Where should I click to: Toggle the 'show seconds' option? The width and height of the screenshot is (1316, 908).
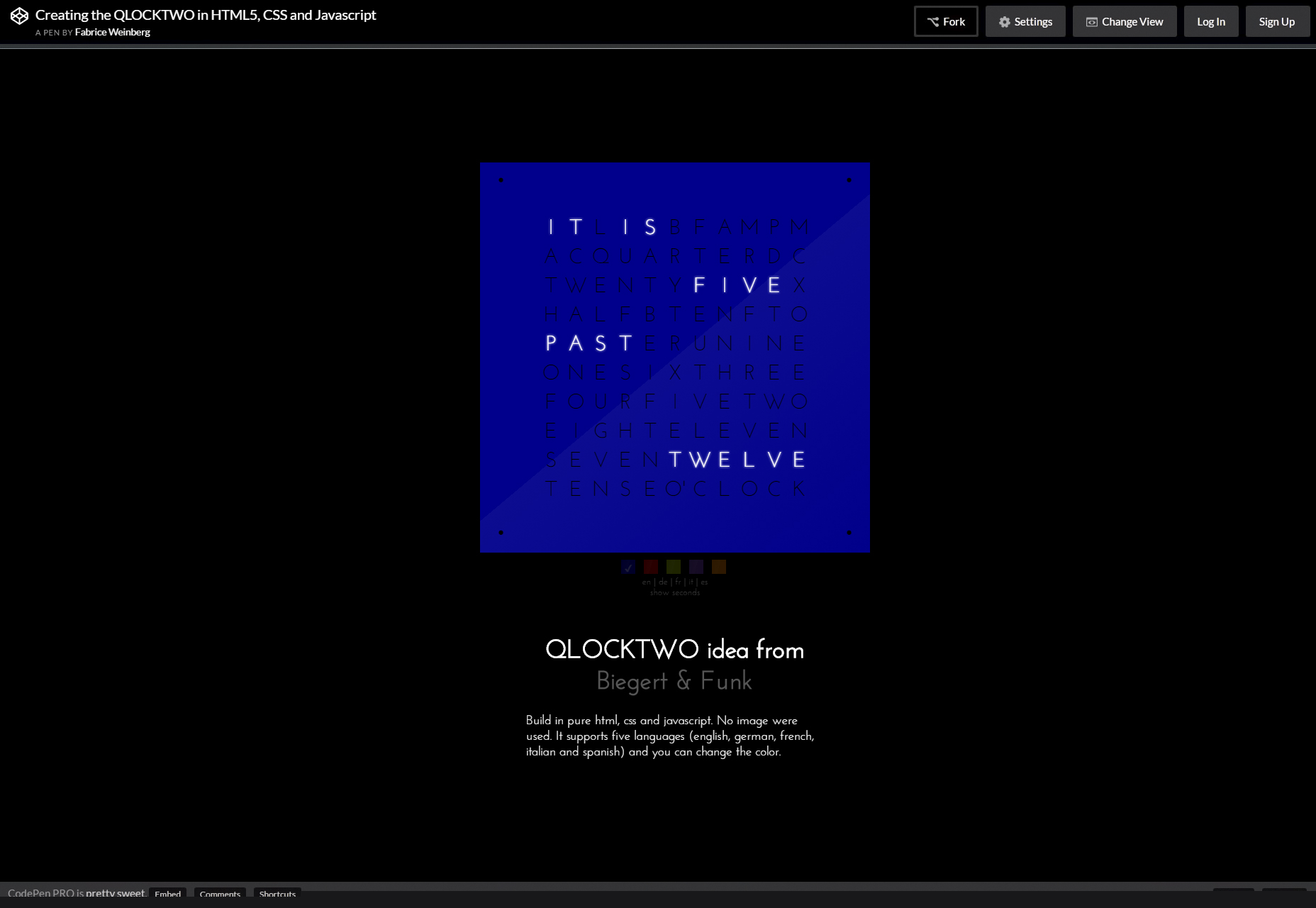pyautogui.click(x=675, y=592)
